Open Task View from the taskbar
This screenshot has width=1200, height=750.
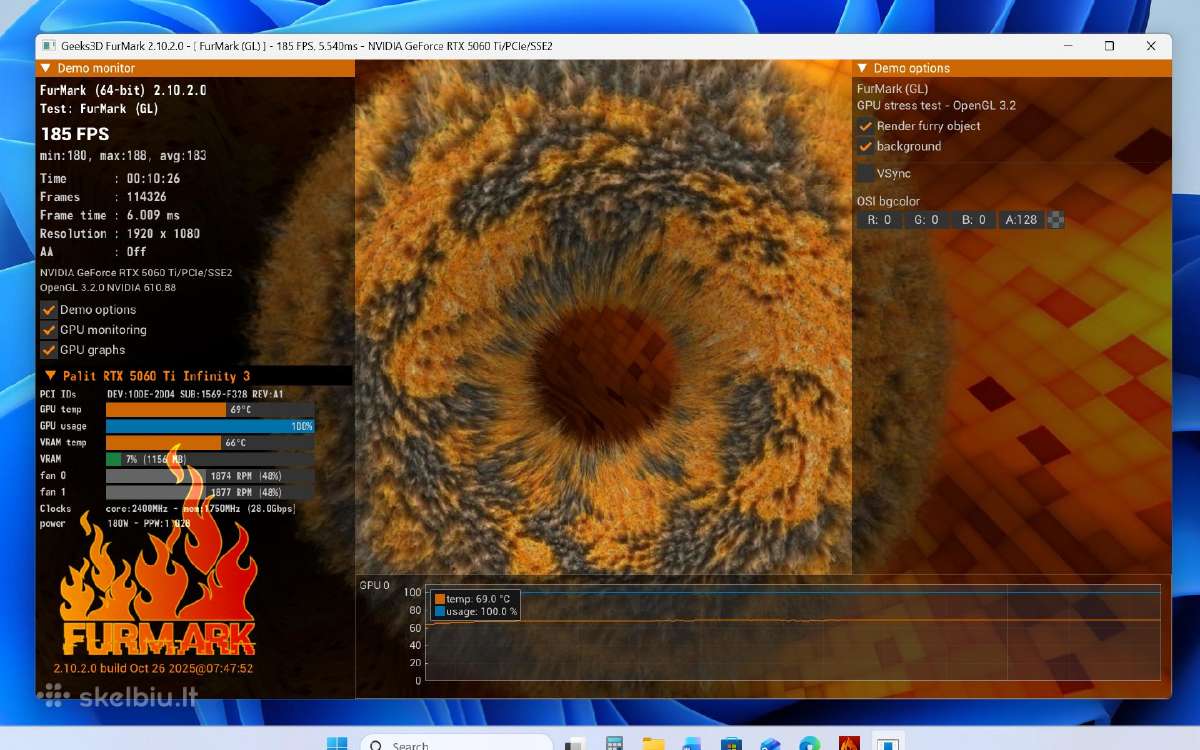pyautogui.click(x=575, y=744)
